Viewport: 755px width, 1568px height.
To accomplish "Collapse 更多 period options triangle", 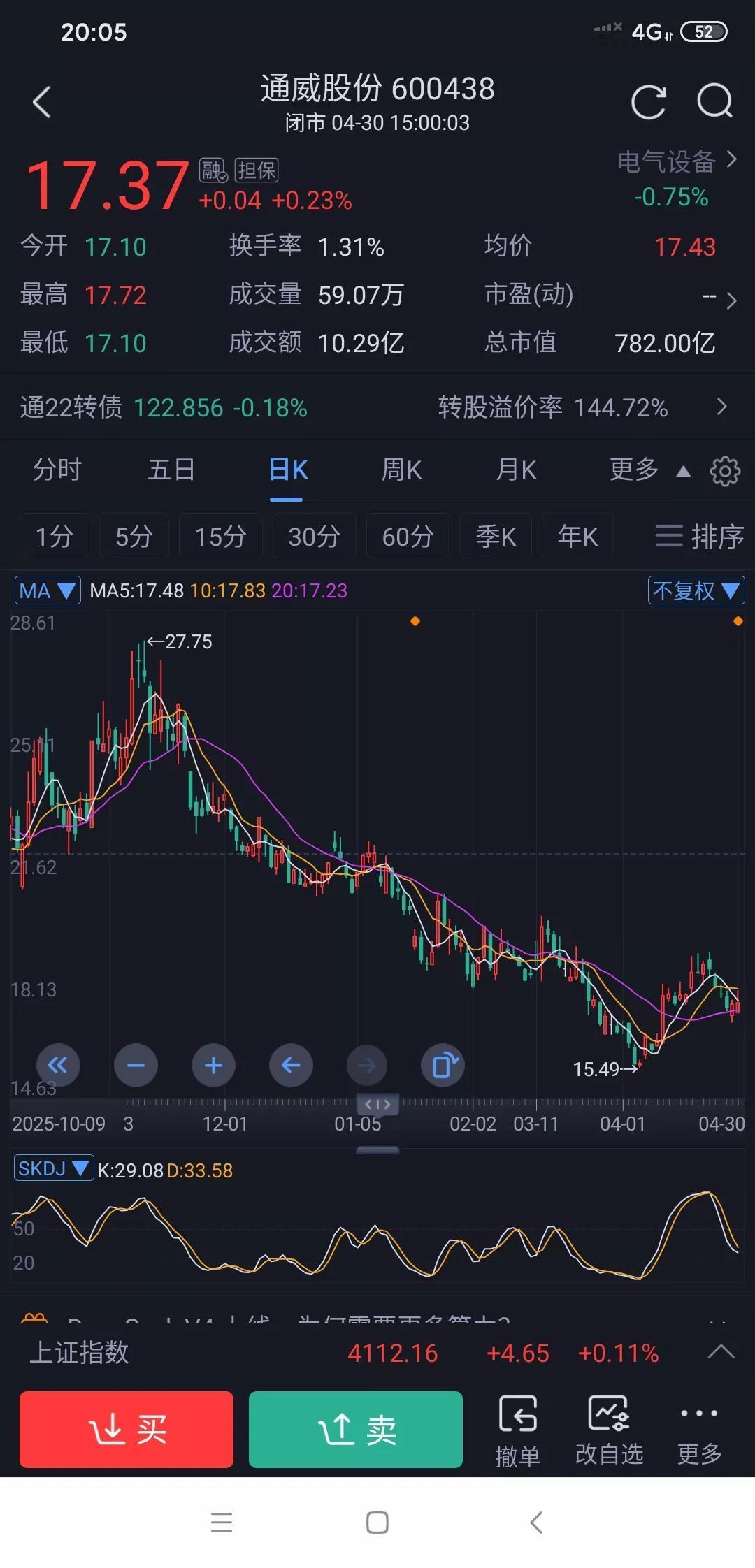I will pos(683,472).
